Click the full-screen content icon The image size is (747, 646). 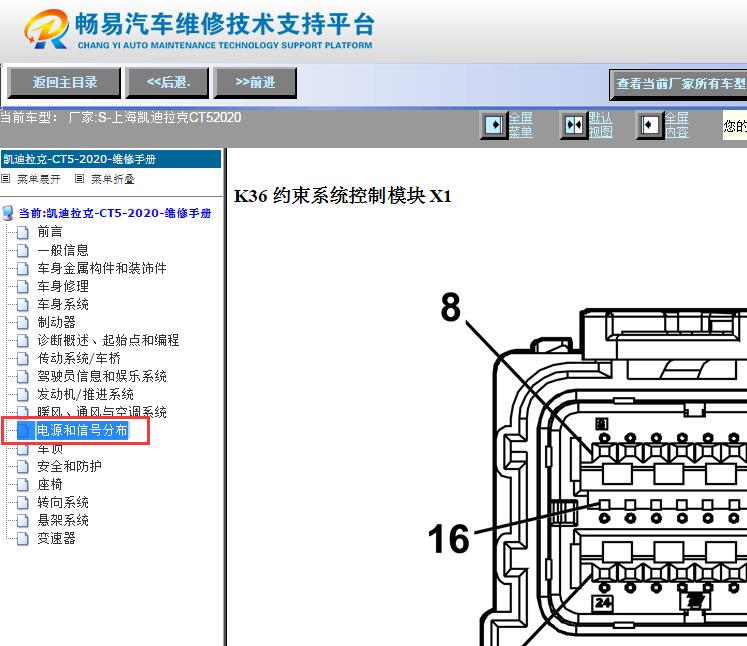(x=650, y=125)
